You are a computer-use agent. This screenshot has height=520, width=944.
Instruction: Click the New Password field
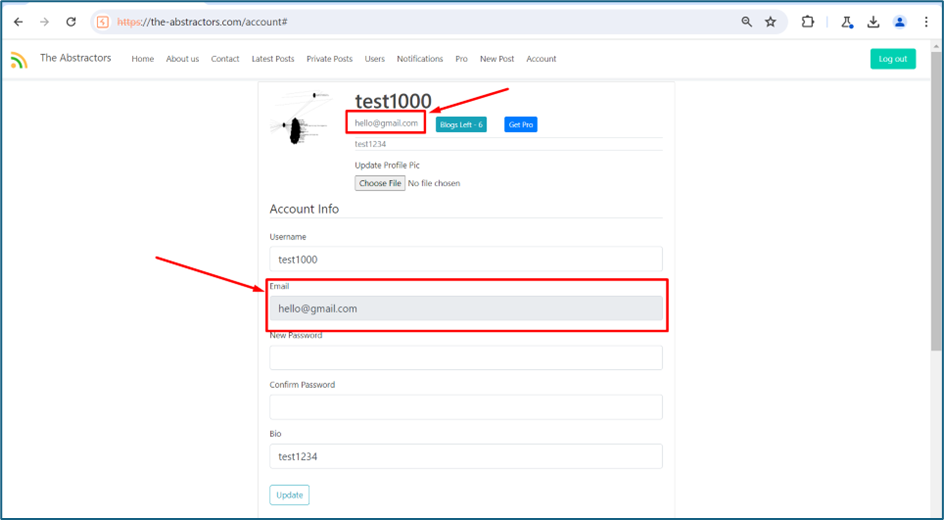point(466,358)
